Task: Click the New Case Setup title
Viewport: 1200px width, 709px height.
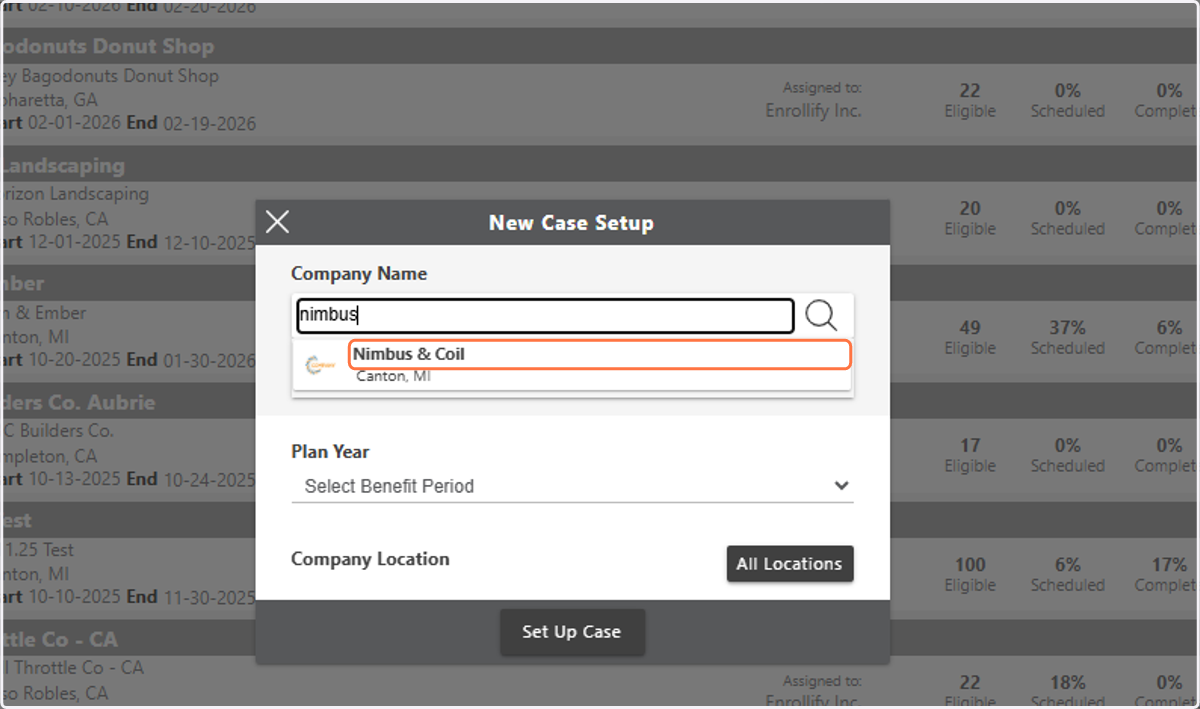Action: (x=571, y=223)
